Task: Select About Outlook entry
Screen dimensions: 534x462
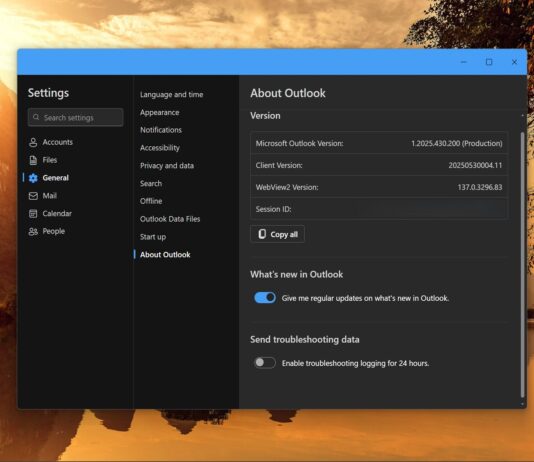Action: click(x=165, y=255)
